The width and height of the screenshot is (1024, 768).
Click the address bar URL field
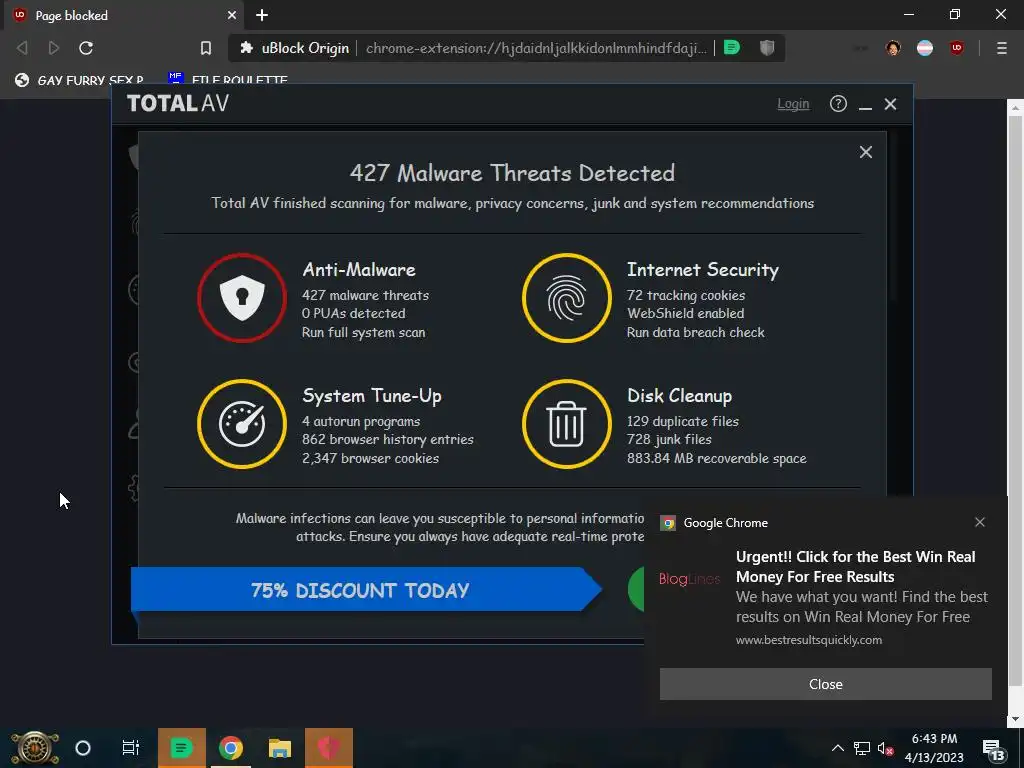(536, 48)
